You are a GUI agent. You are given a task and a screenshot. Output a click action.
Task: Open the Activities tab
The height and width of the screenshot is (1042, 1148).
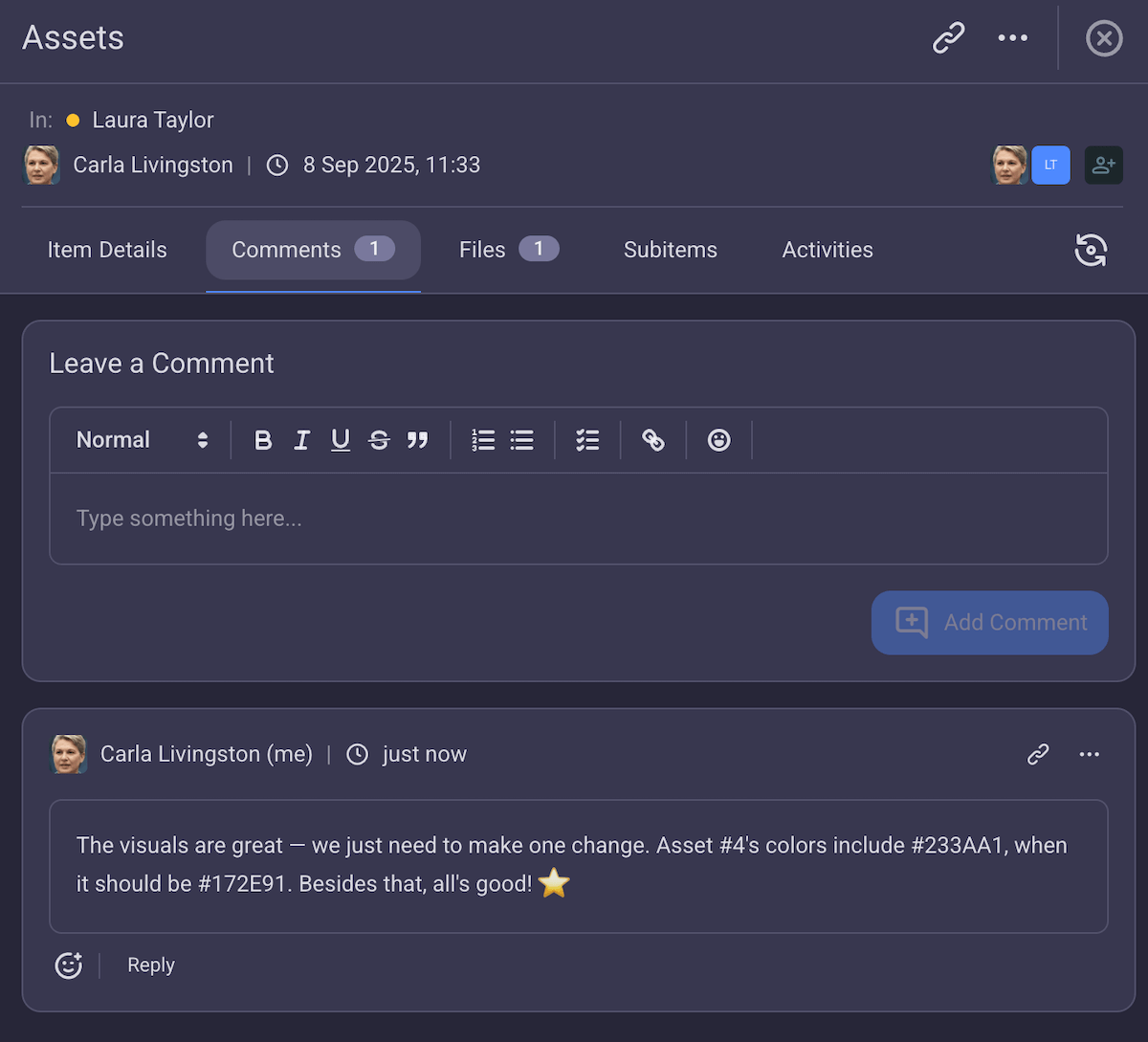[827, 250]
